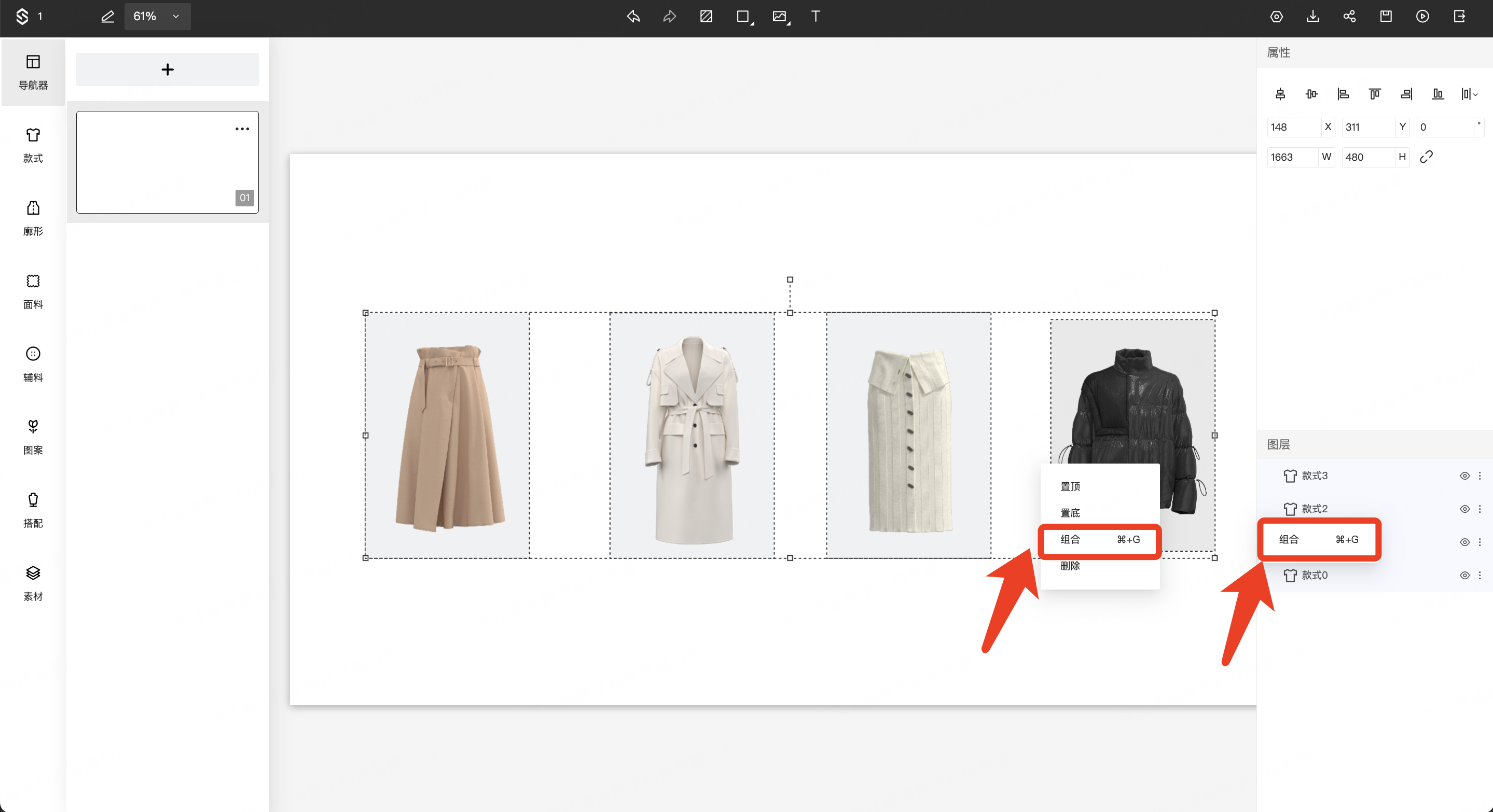Click the add page plus button

tap(167, 69)
